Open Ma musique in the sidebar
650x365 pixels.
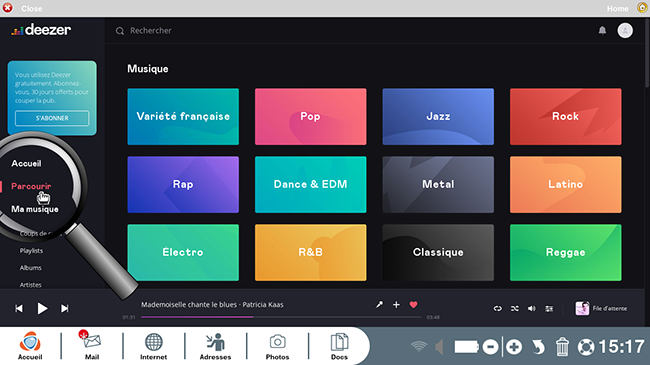click(x=35, y=209)
